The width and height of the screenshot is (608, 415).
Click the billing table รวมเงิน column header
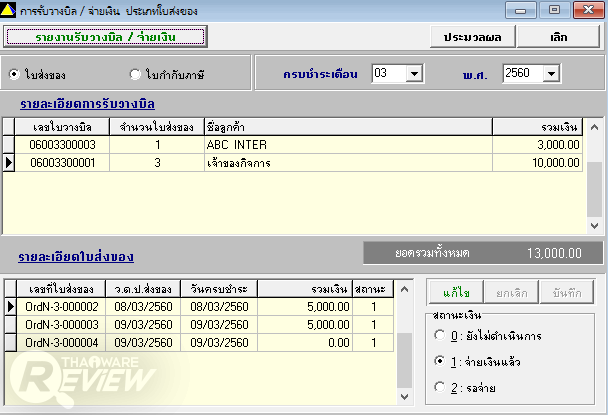[x=537, y=127]
